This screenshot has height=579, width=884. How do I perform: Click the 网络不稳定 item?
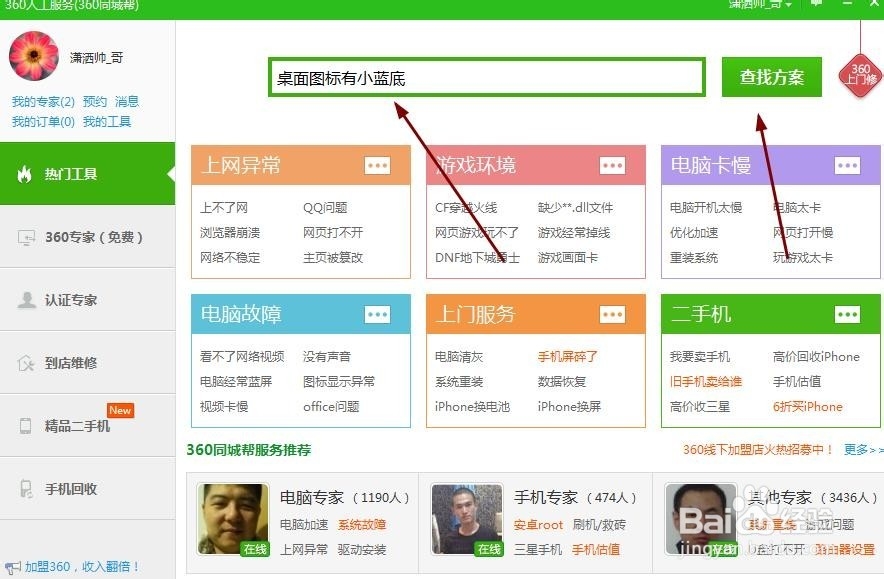[230, 258]
